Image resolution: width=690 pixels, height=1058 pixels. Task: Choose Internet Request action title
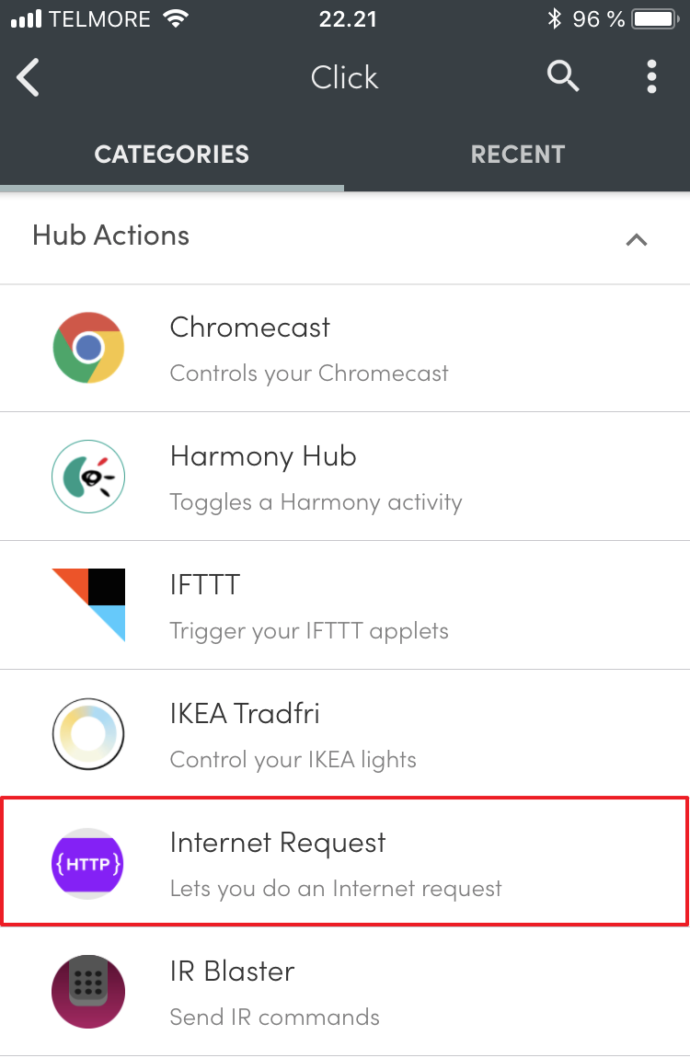(x=277, y=843)
